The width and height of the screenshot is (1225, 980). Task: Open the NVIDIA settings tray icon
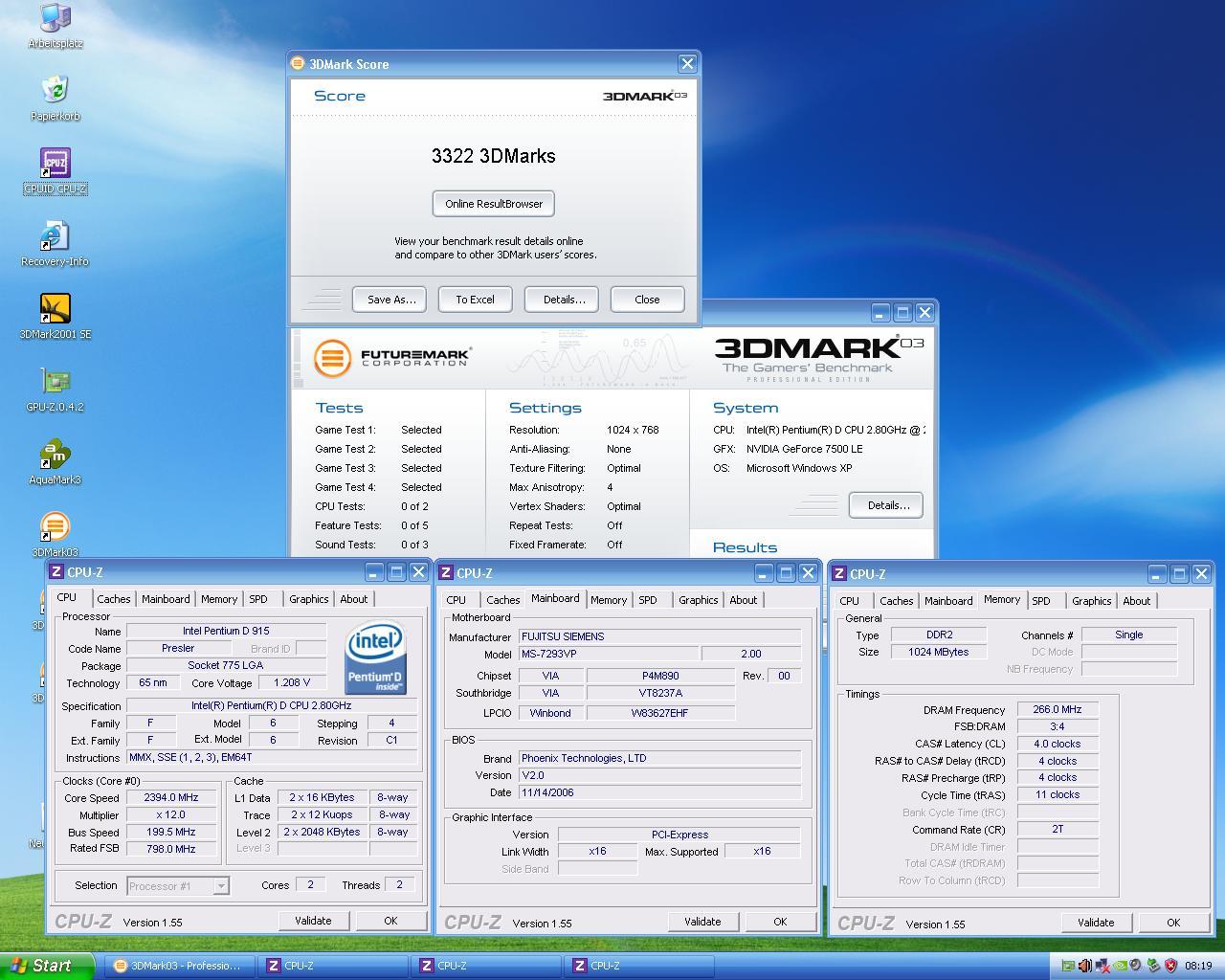coord(1120,966)
